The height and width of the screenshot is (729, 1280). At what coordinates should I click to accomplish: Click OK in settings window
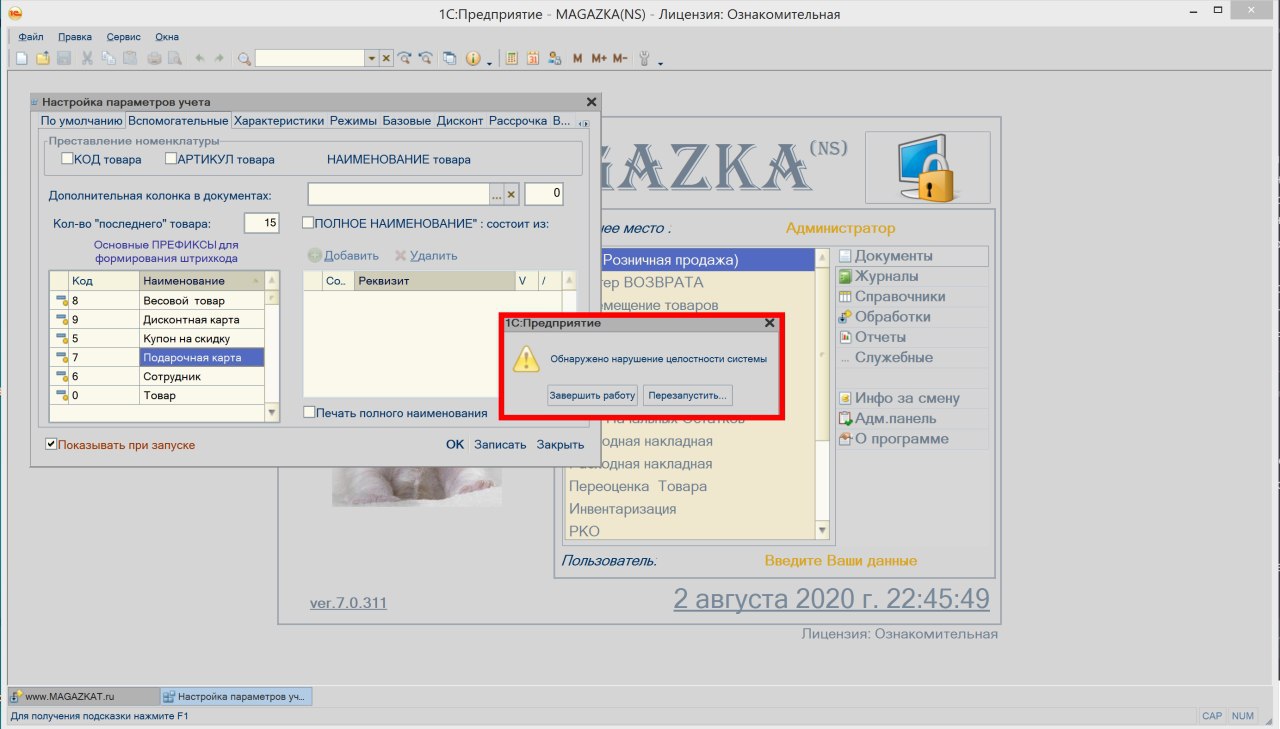(455, 445)
